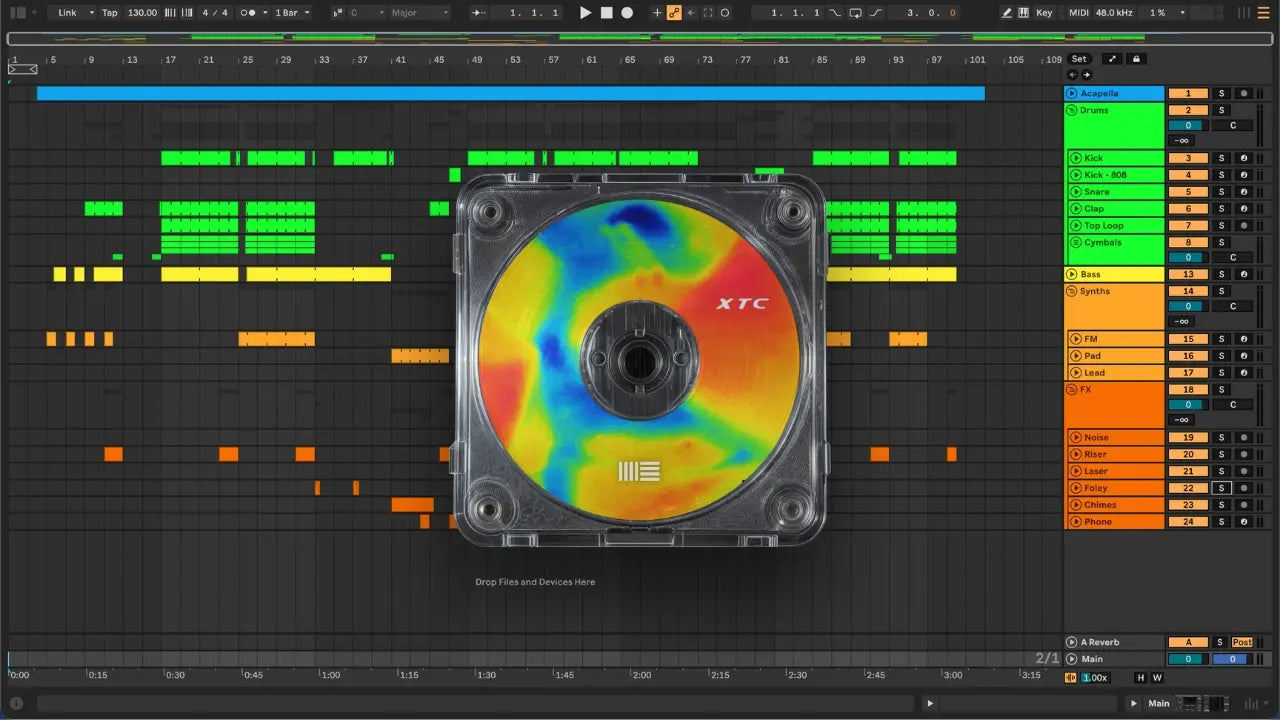Unfold the Drums group track
Image resolution: width=1280 pixels, height=720 pixels.
click(1071, 110)
